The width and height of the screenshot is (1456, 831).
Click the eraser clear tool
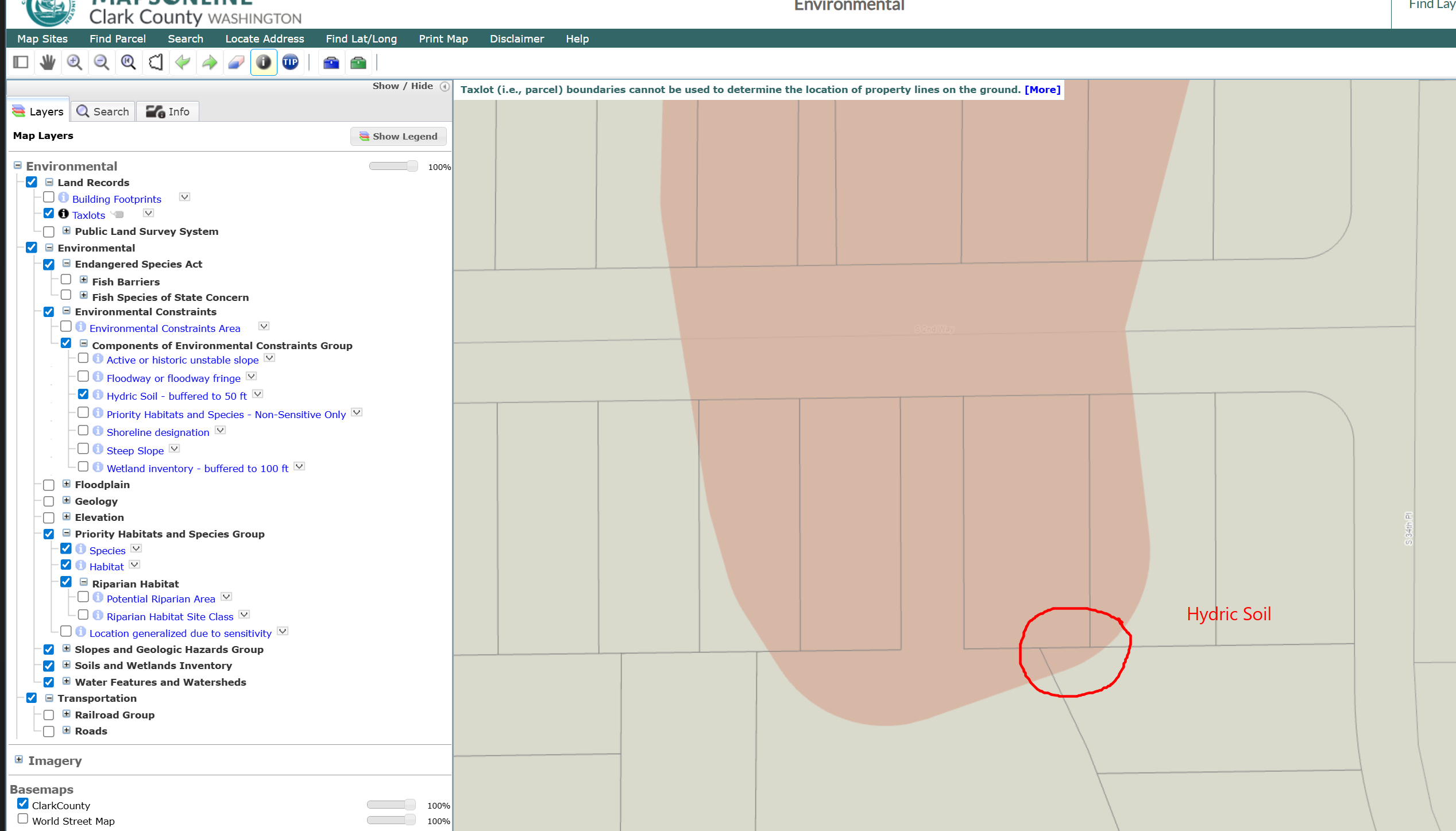[236, 62]
